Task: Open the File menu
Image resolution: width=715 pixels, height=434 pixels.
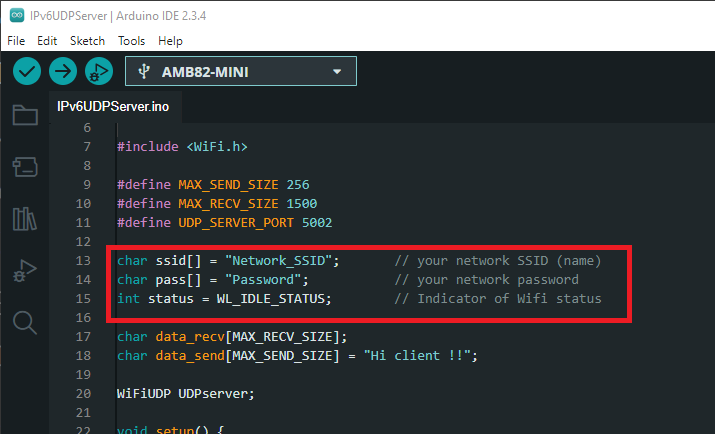Action: [16, 41]
